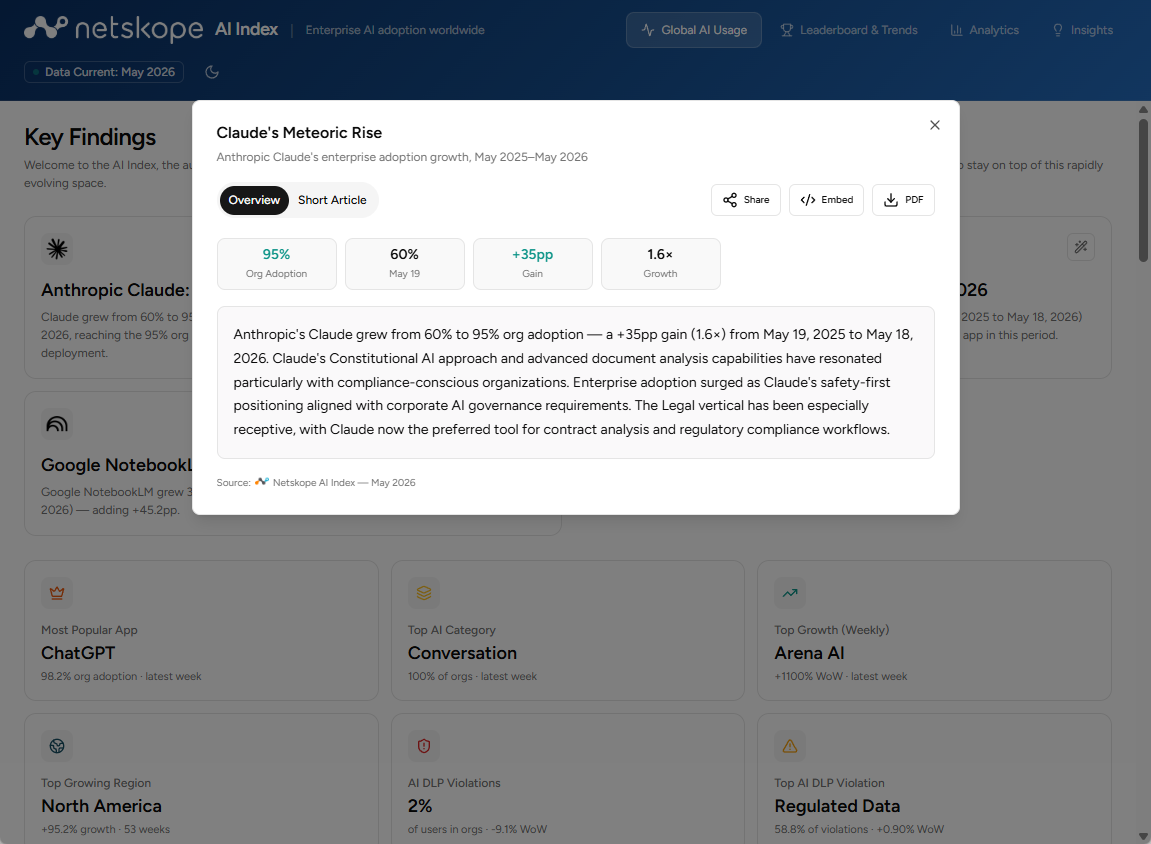Image resolution: width=1151 pixels, height=844 pixels.
Task: Open the Conversation Top AI Category card
Action: tap(568, 630)
